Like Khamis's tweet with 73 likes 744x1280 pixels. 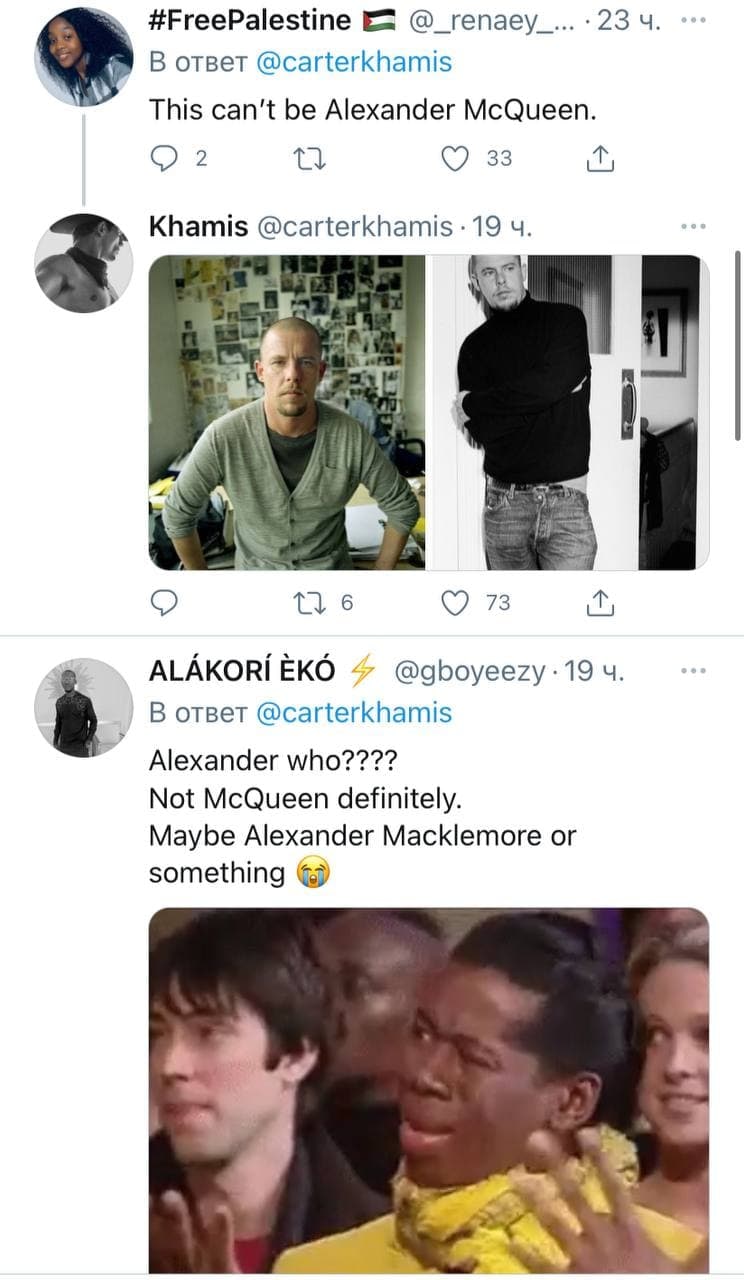pyautogui.click(x=456, y=602)
